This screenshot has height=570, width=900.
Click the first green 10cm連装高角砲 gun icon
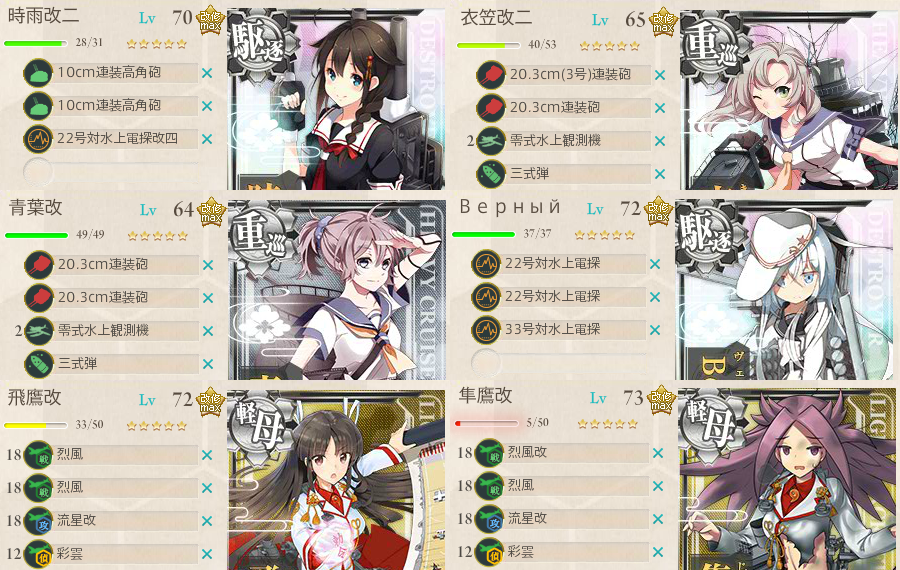pos(38,73)
